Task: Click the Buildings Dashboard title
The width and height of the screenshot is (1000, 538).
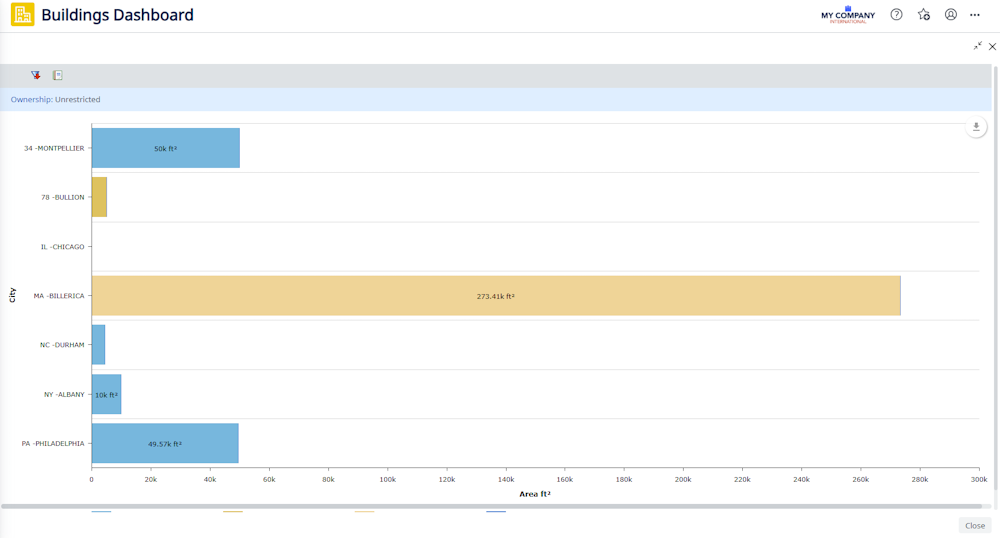Action: pos(117,15)
